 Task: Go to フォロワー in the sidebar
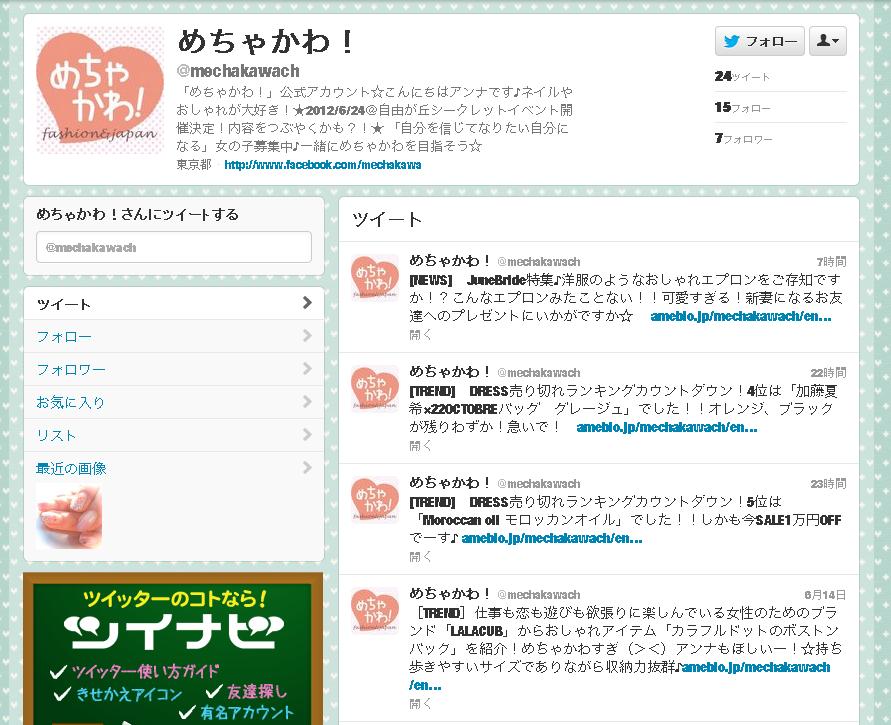[173, 370]
